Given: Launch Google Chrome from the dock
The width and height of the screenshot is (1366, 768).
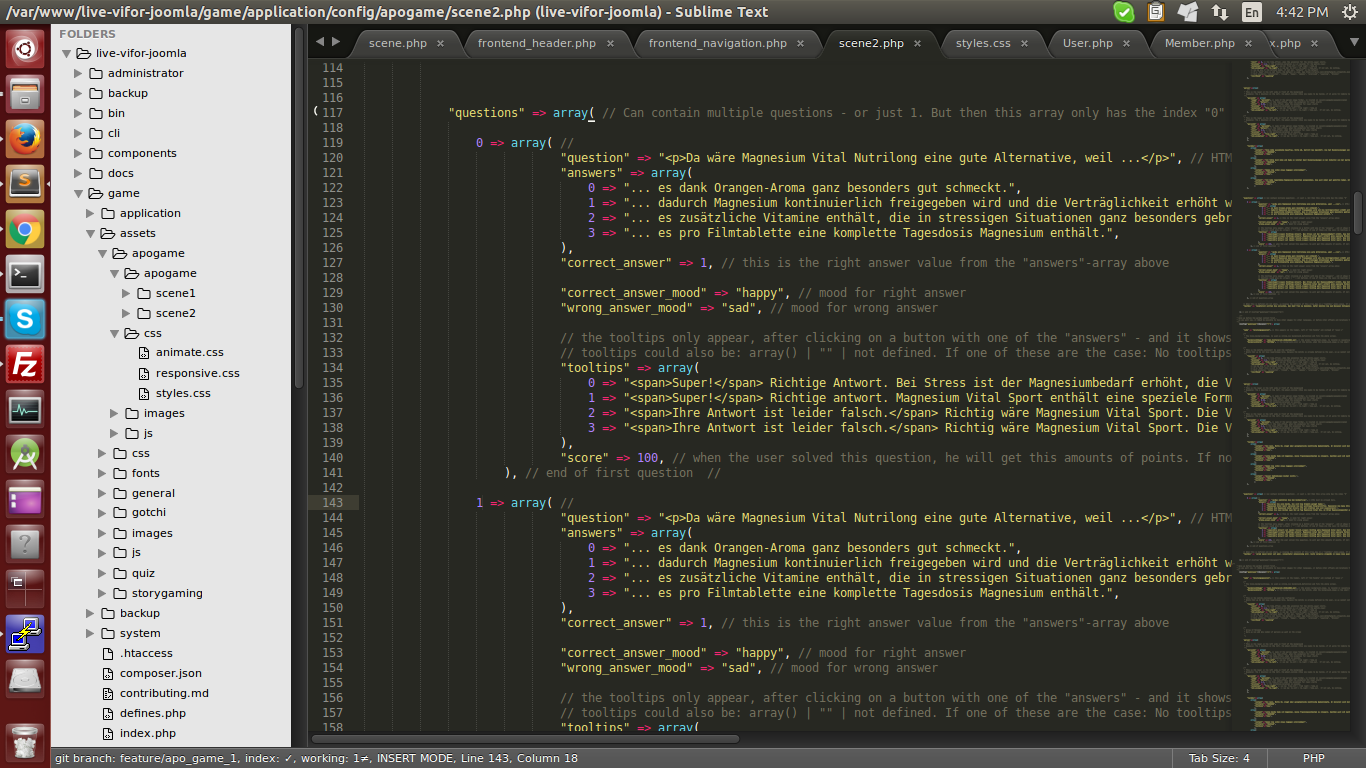Looking at the screenshot, I should (25, 229).
